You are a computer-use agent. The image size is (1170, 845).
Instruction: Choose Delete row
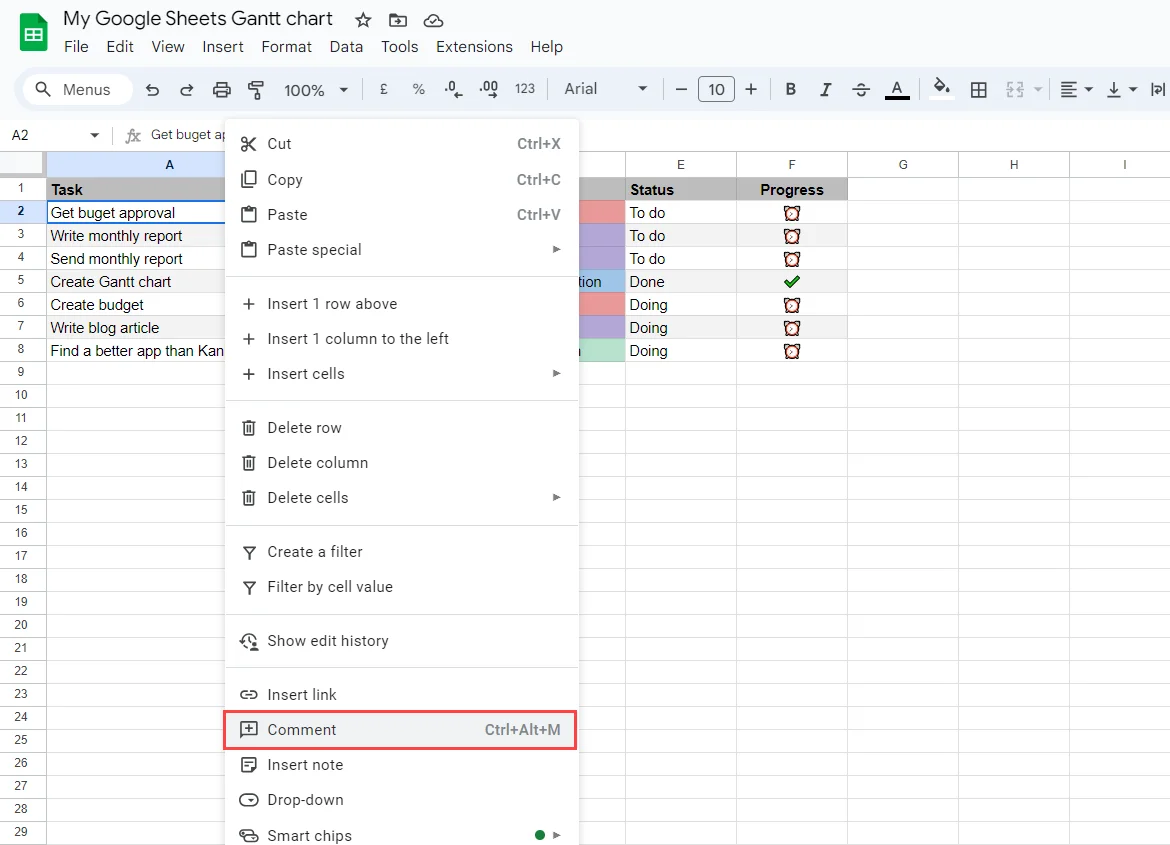tap(401, 428)
